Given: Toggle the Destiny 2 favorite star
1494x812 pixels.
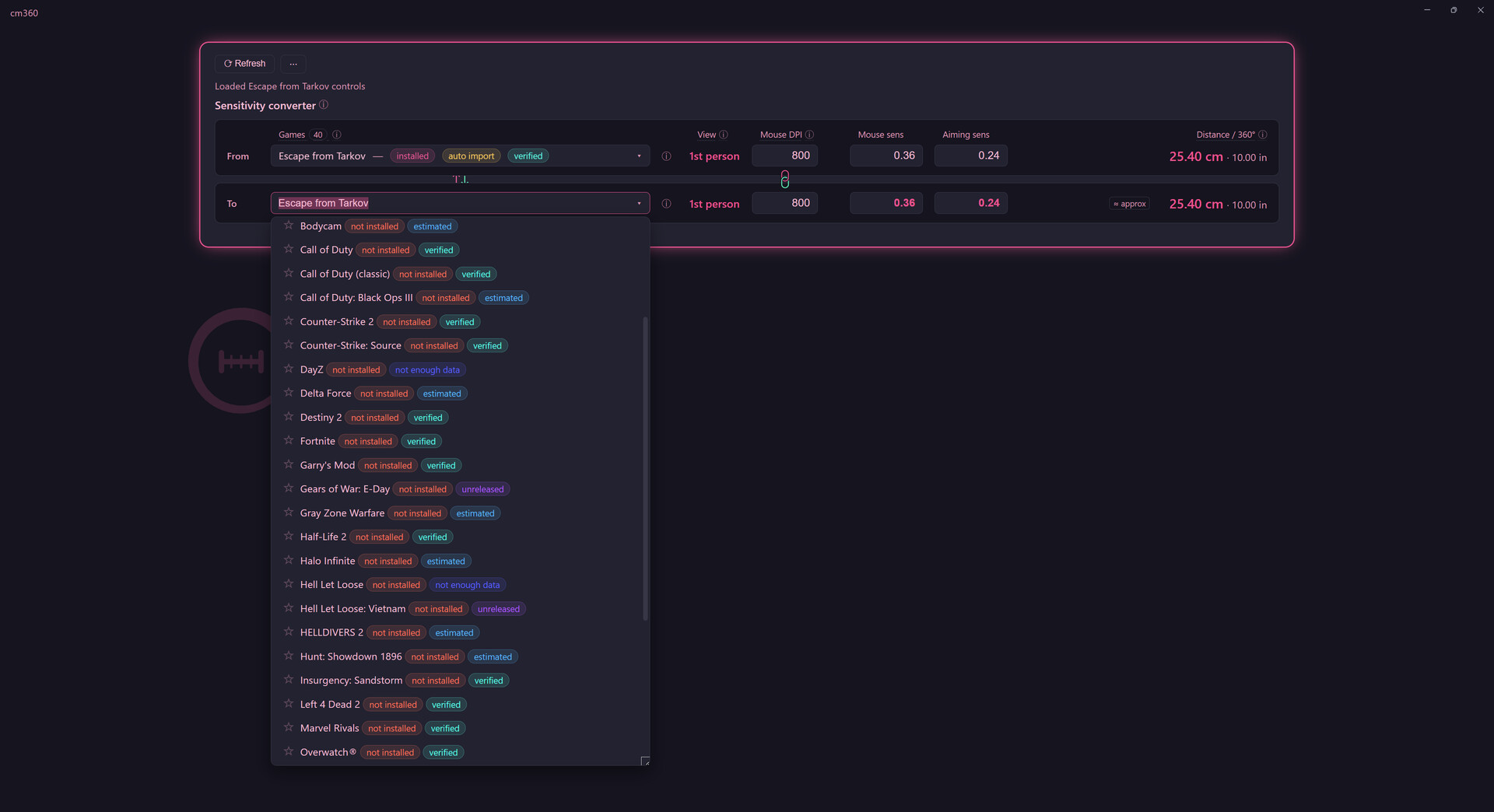Looking at the screenshot, I should (289, 417).
